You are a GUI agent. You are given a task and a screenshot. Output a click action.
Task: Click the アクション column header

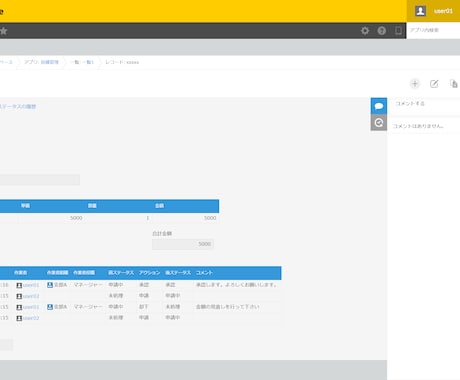(150, 273)
